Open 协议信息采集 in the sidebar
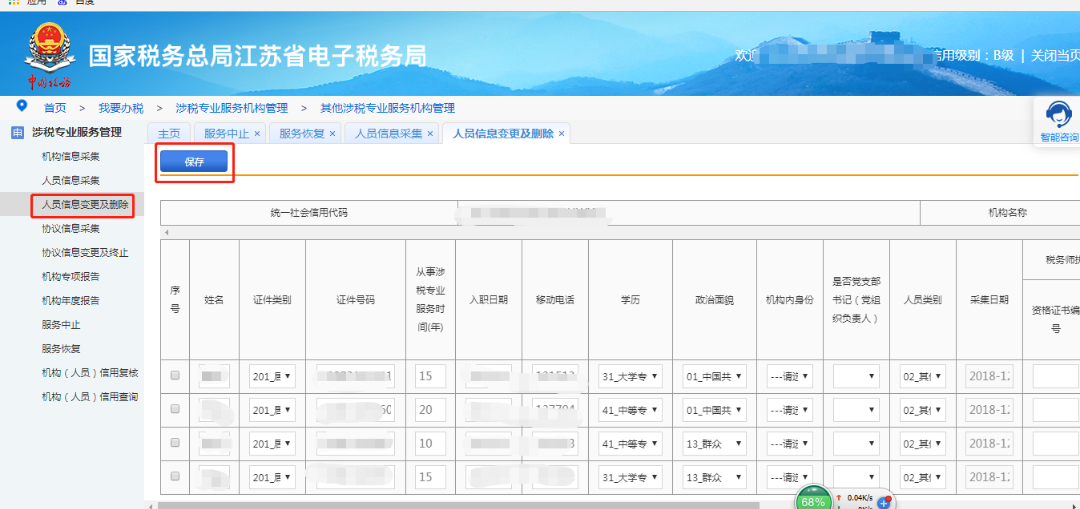1080x509 pixels. (71, 229)
